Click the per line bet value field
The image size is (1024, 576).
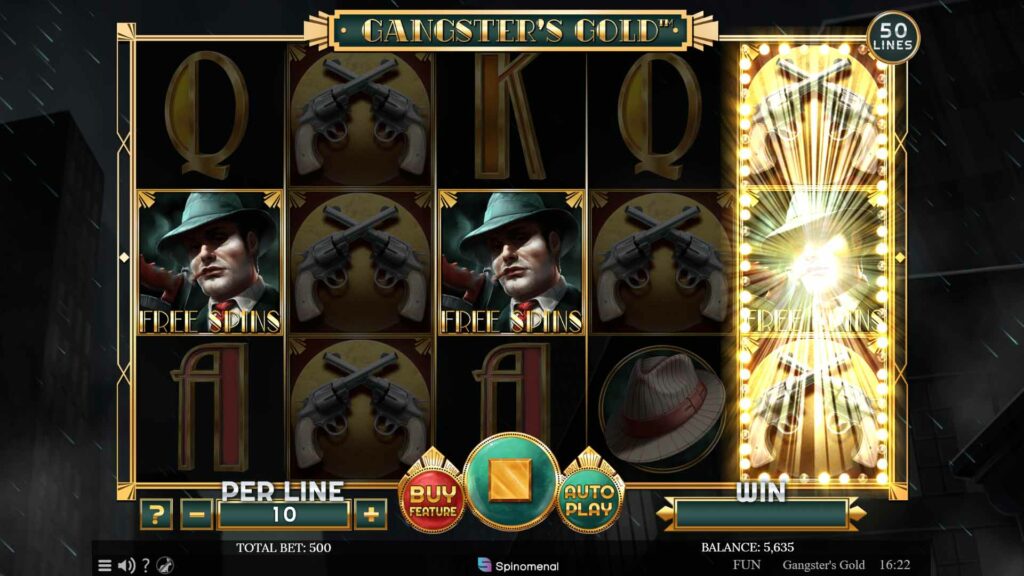click(x=283, y=515)
